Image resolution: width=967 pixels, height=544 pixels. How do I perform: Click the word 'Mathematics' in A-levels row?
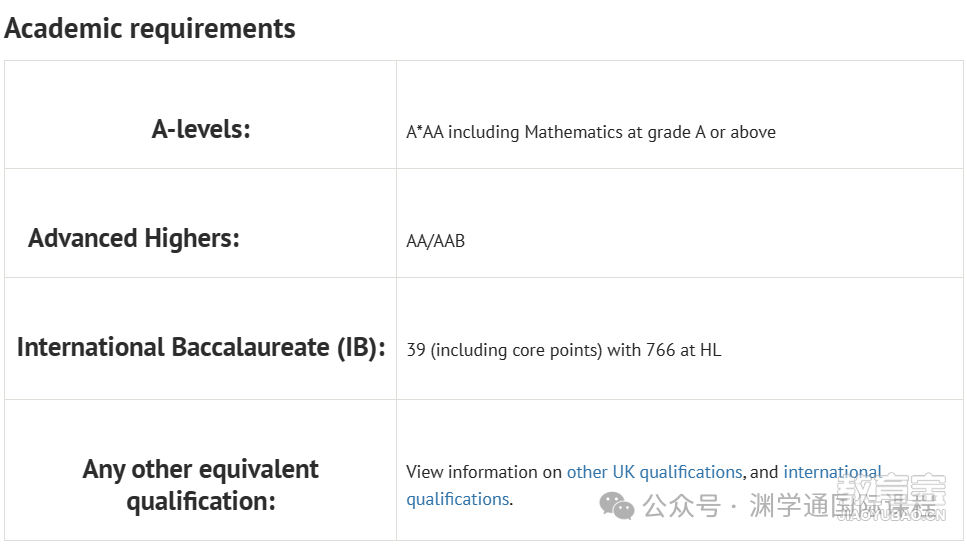(x=574, y=132)
